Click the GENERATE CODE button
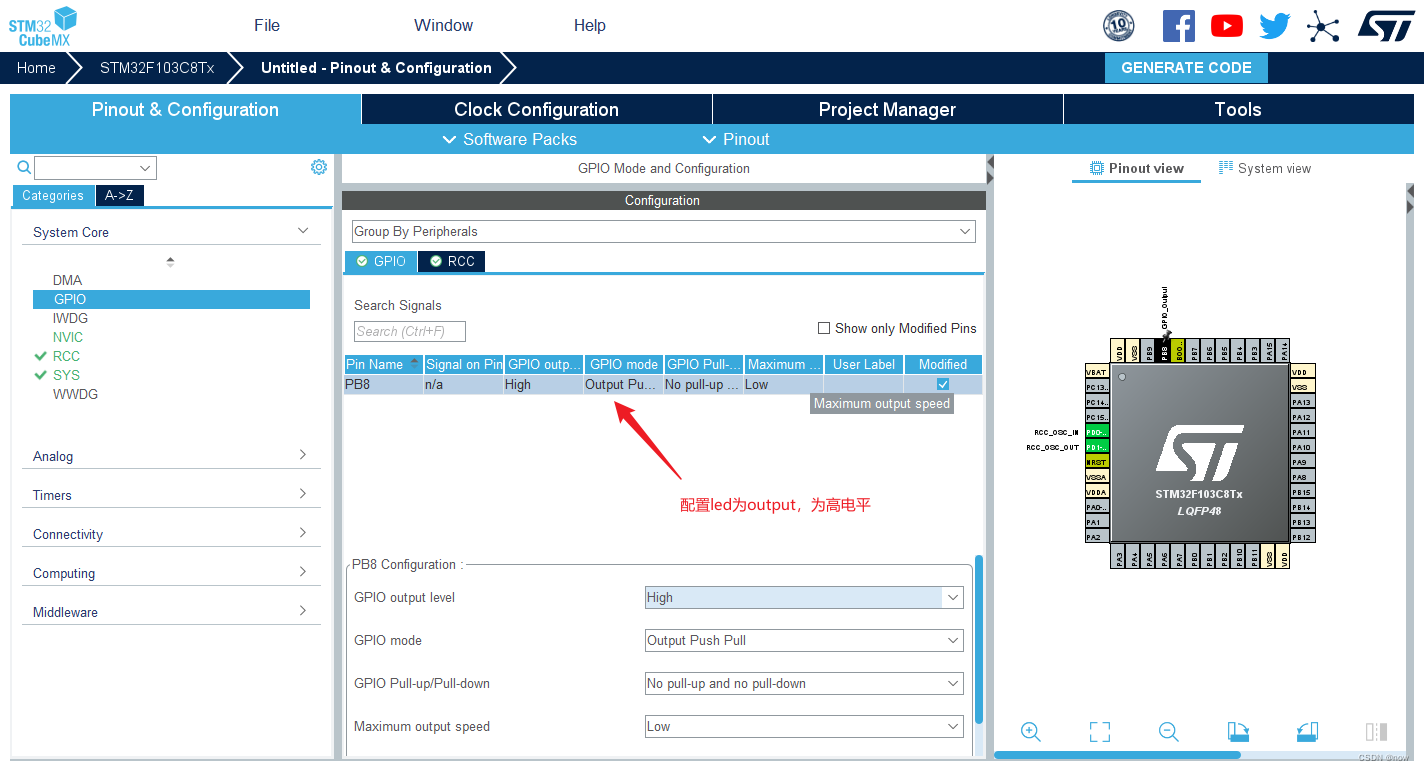The height and width of the screenshot is (771, 1424). point(1186,68)
